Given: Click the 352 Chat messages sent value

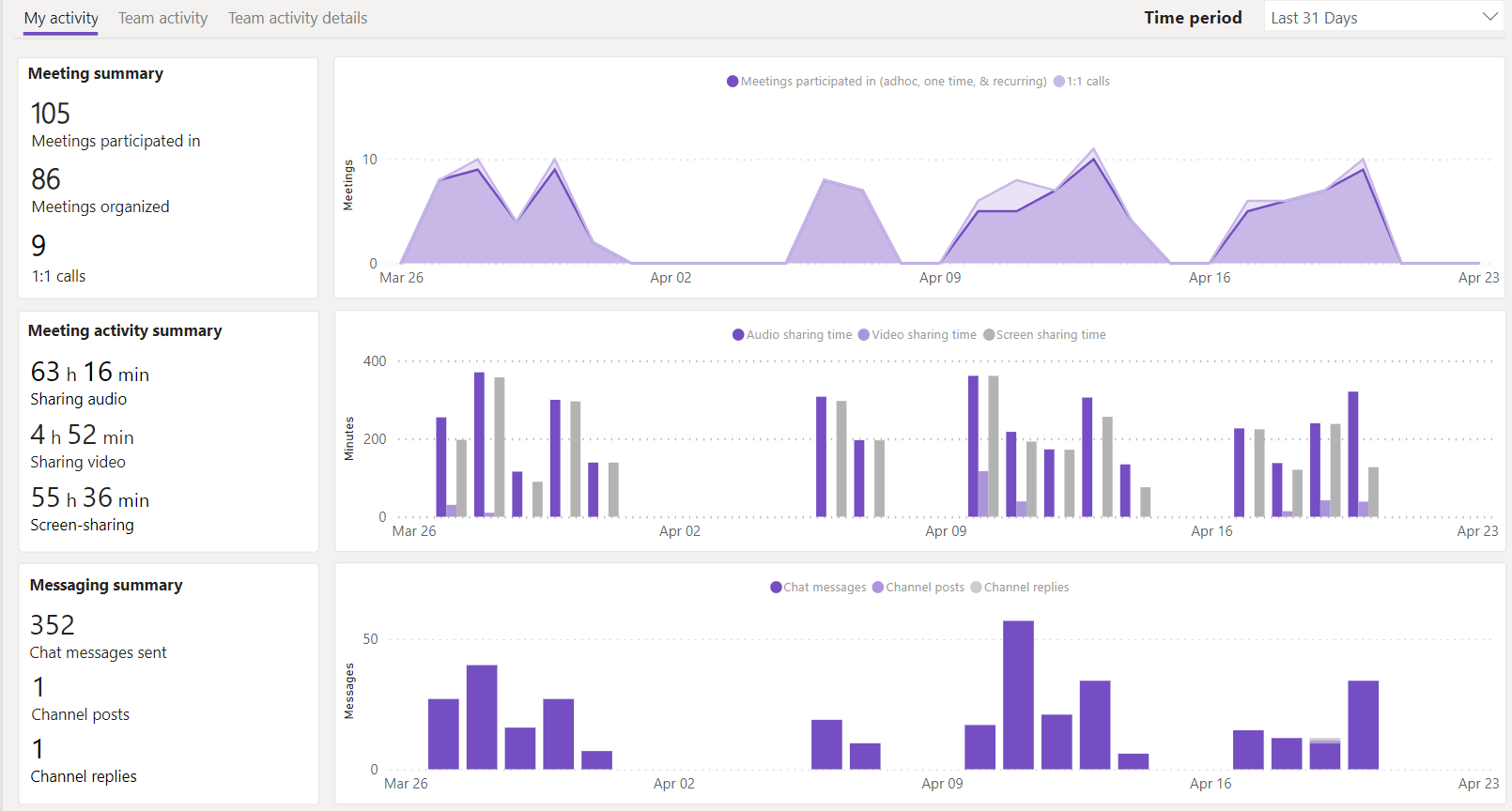Looking at the screenshot, I should click(53, 625).
